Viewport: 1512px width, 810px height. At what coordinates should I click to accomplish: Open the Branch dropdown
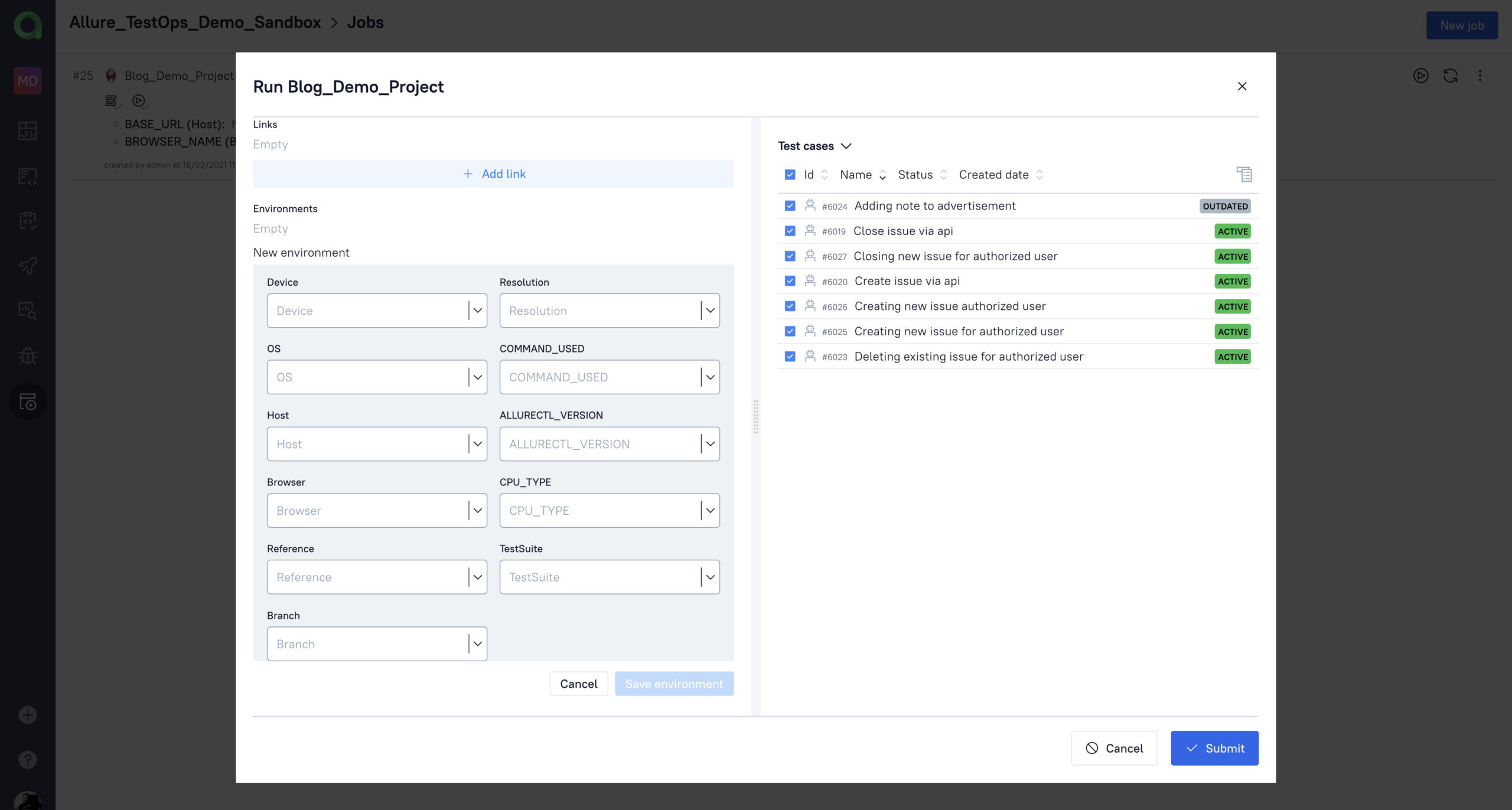tap(377, 644)
